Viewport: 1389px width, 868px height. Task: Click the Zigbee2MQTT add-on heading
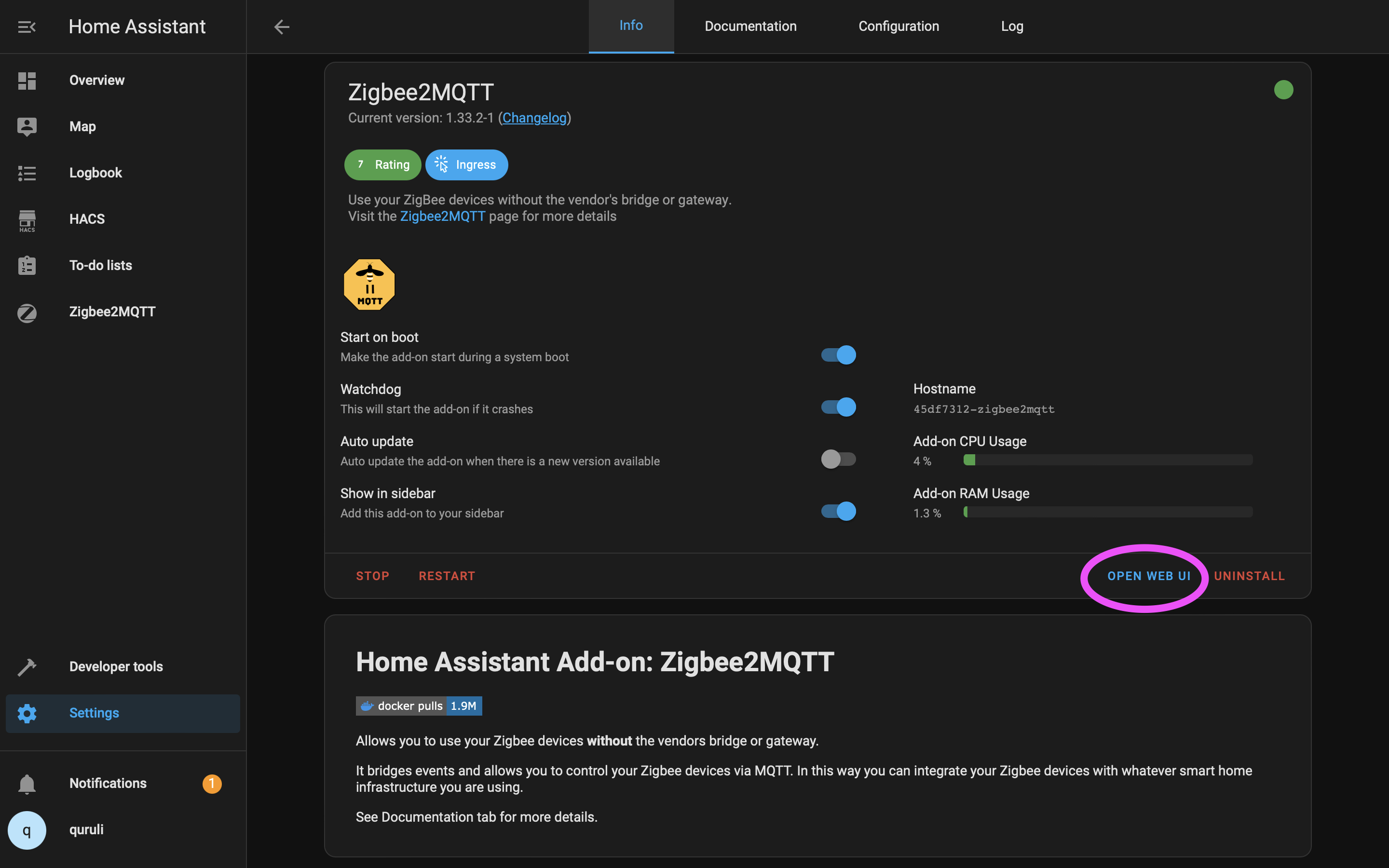(x=421, y=92)
